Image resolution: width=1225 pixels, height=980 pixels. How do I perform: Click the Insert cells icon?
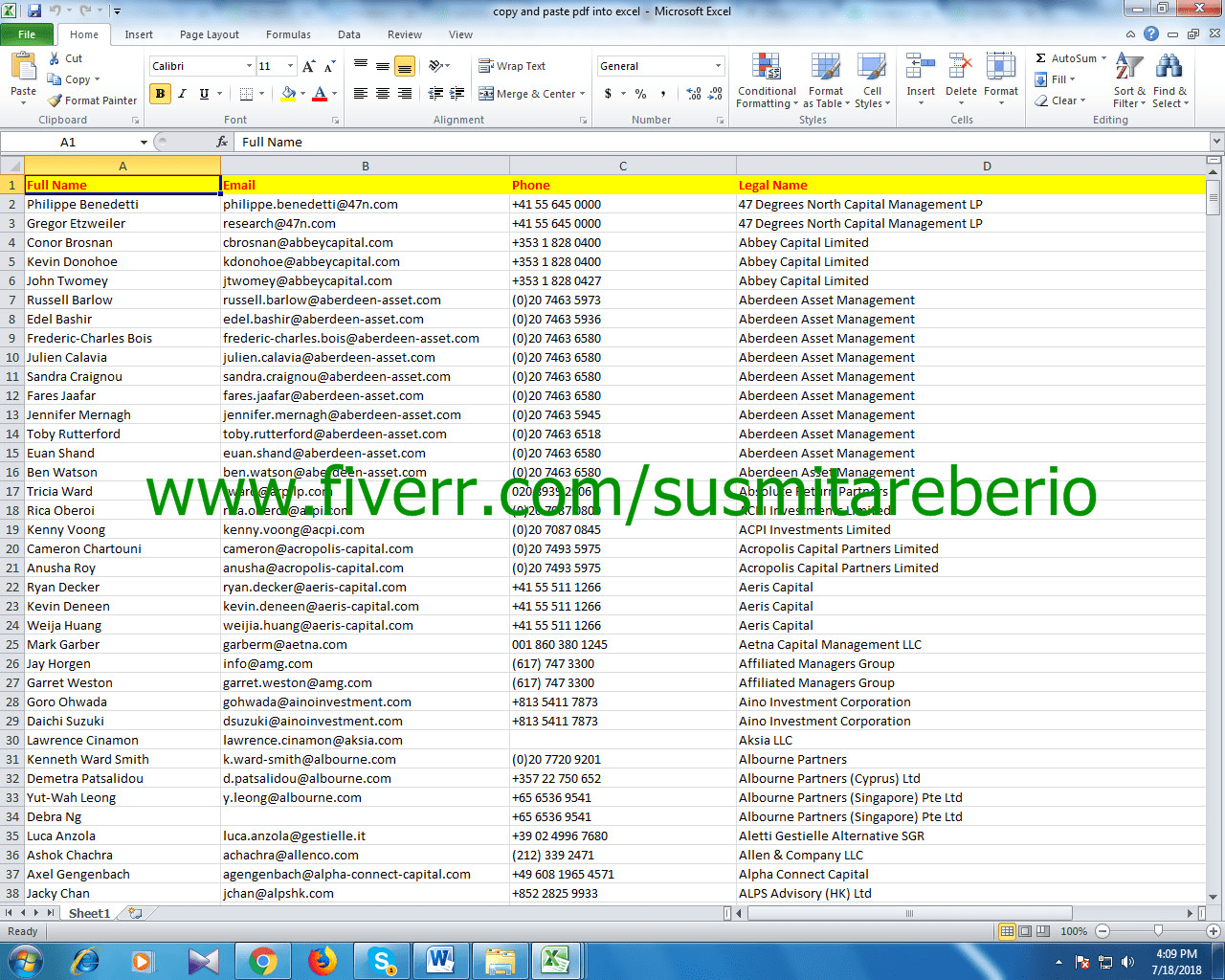(921, 67)
